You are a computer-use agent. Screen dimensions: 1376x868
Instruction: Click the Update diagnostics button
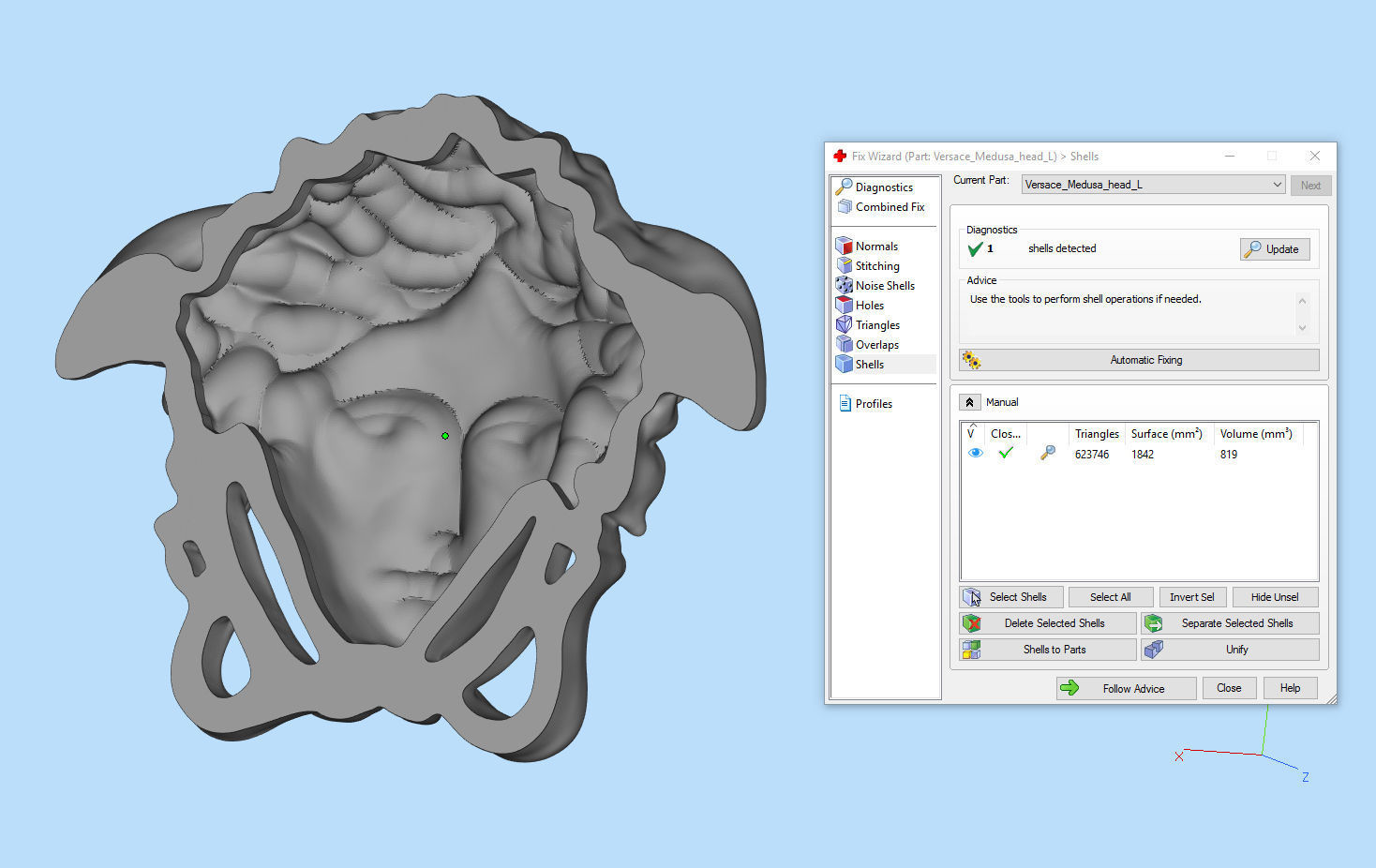(1275, 249)
